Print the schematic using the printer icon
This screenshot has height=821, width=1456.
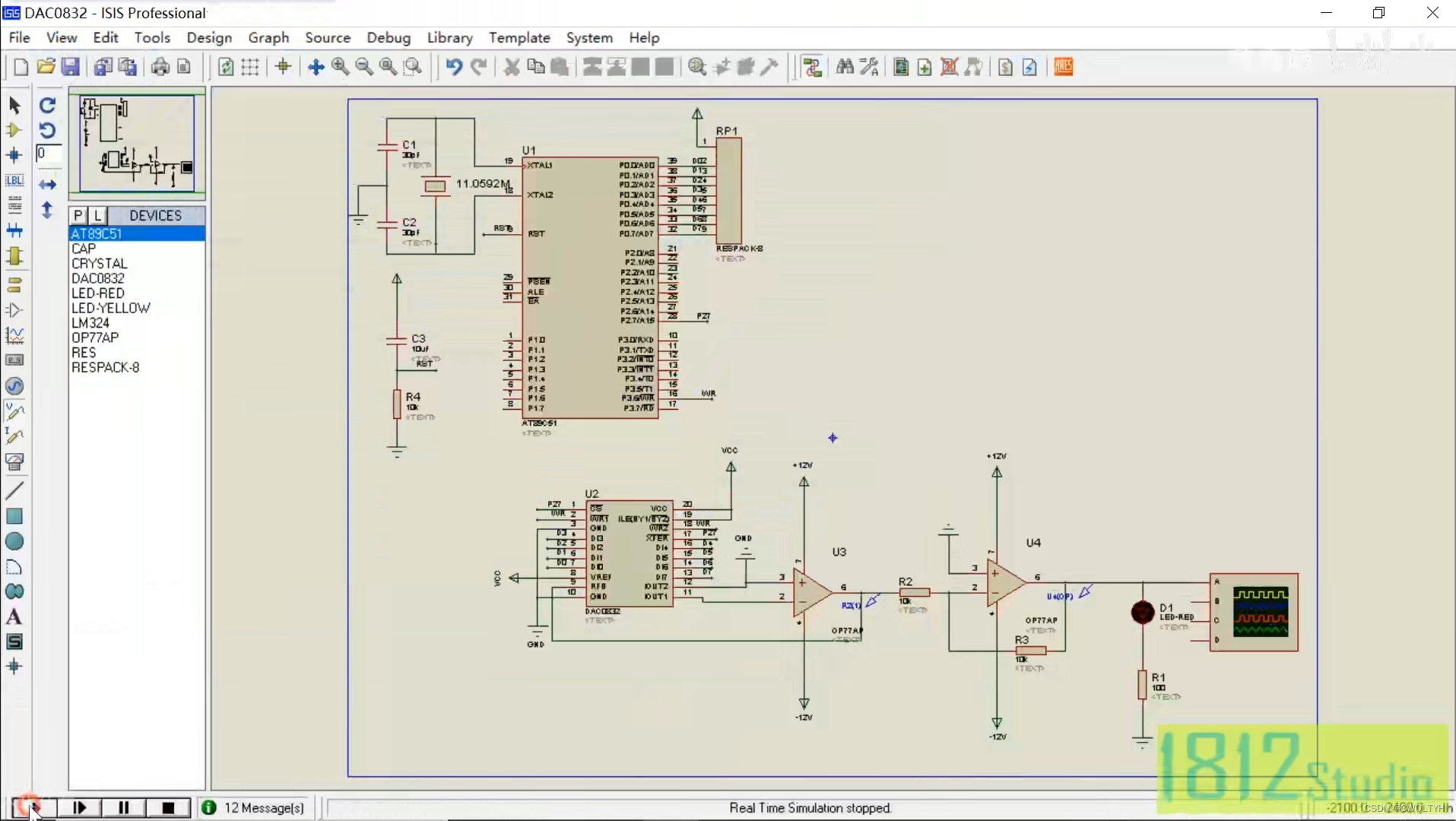(160, 67)
